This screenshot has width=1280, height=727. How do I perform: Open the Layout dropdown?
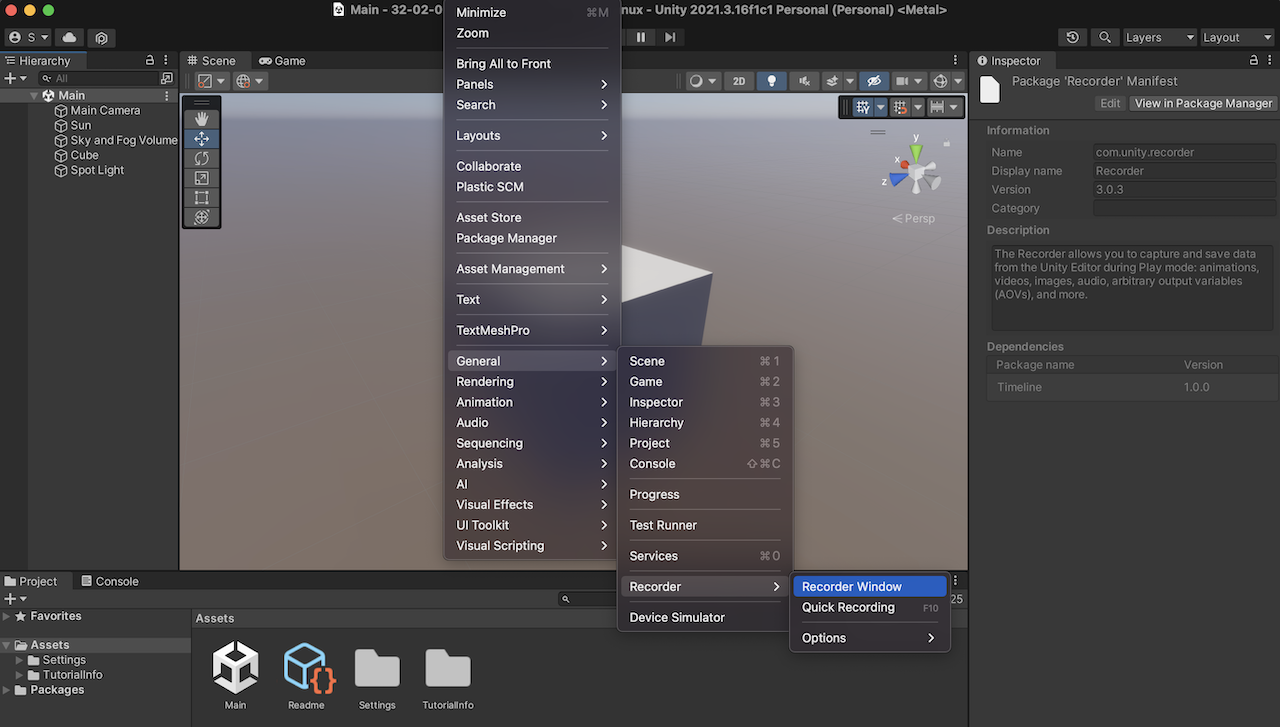(x=1236, y=37)
